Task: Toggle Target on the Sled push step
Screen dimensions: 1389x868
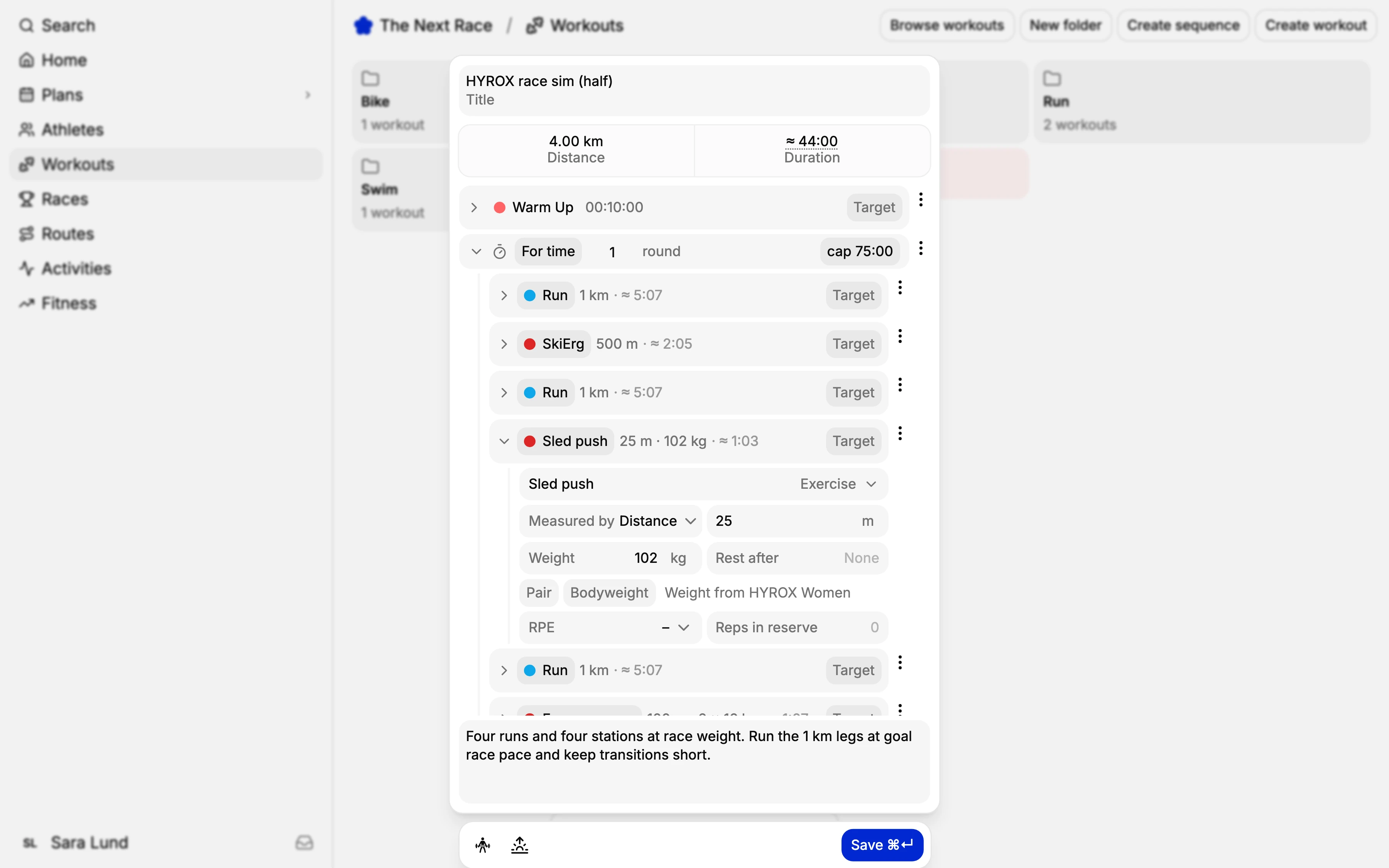Action: [853, 441]
